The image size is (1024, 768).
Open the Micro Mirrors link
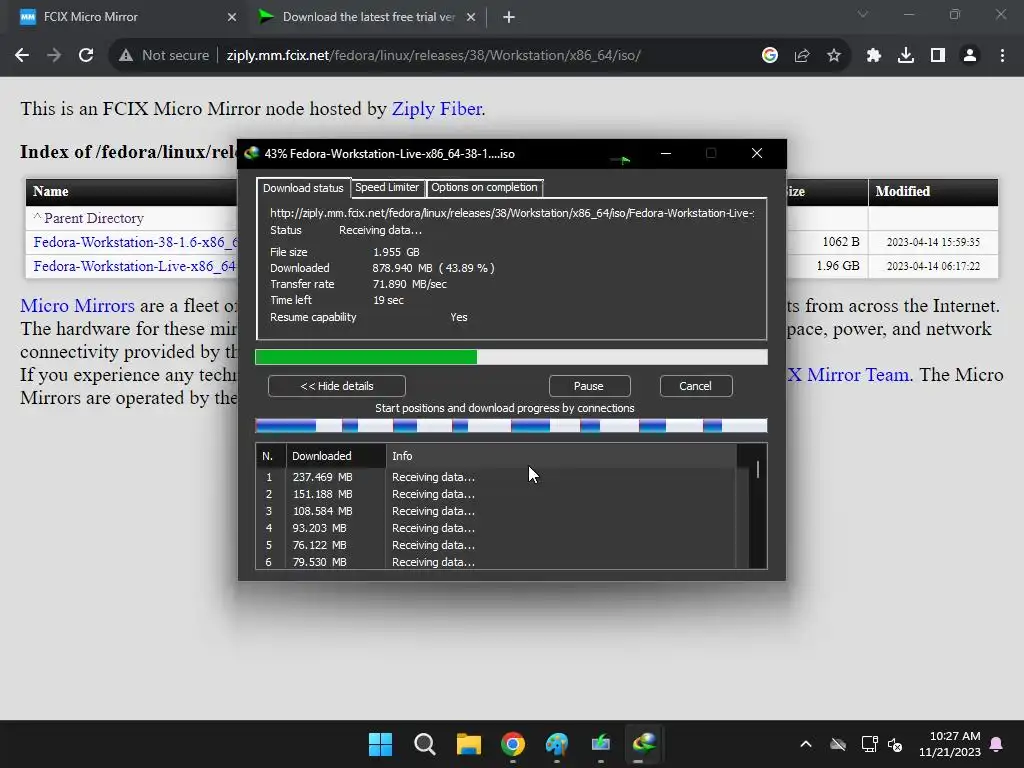[x=78, y=306]
